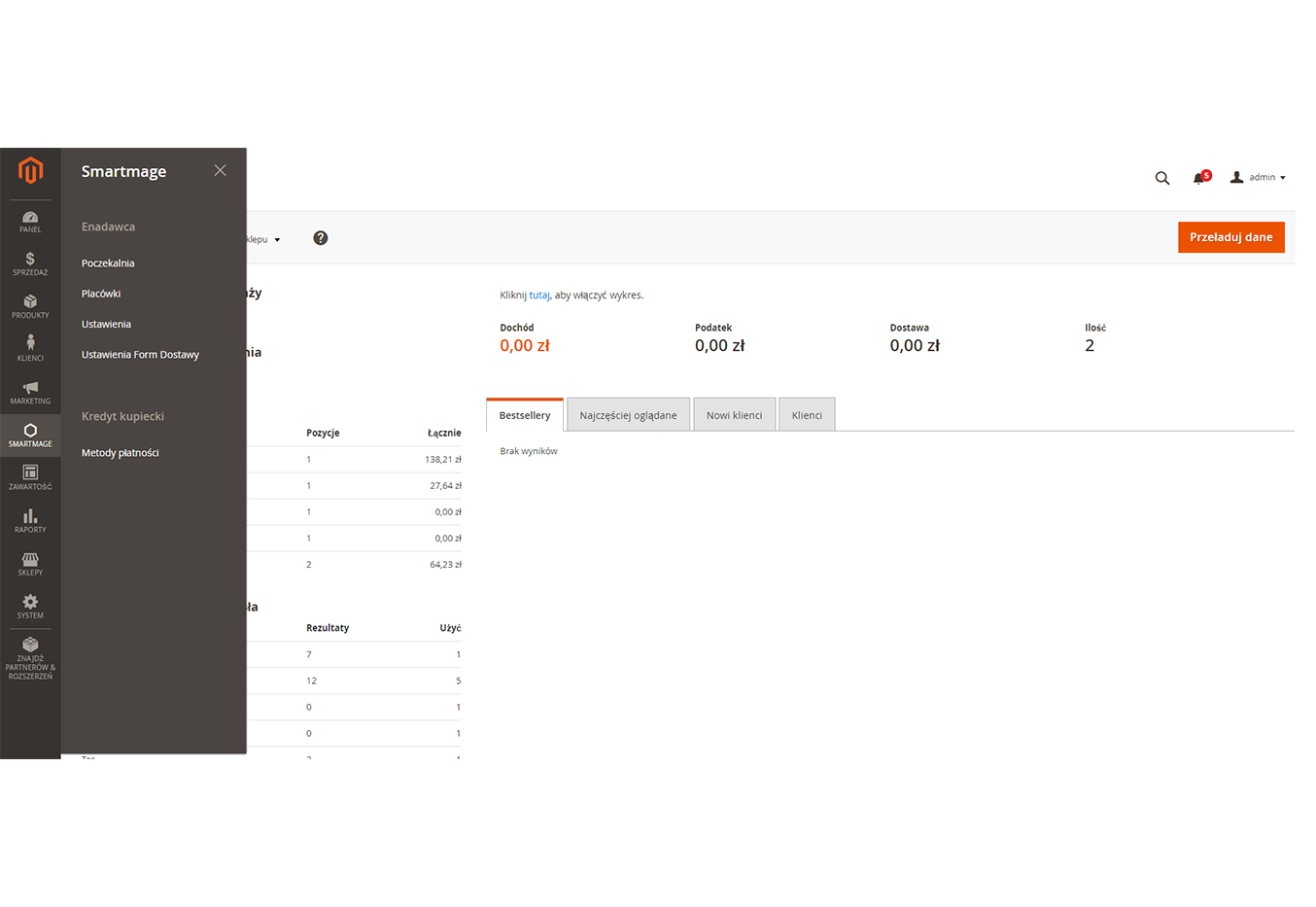Click the 'tutaj' link to enable chart
1316x907 pixels.
pyautogui.click(x=539, y=295)
